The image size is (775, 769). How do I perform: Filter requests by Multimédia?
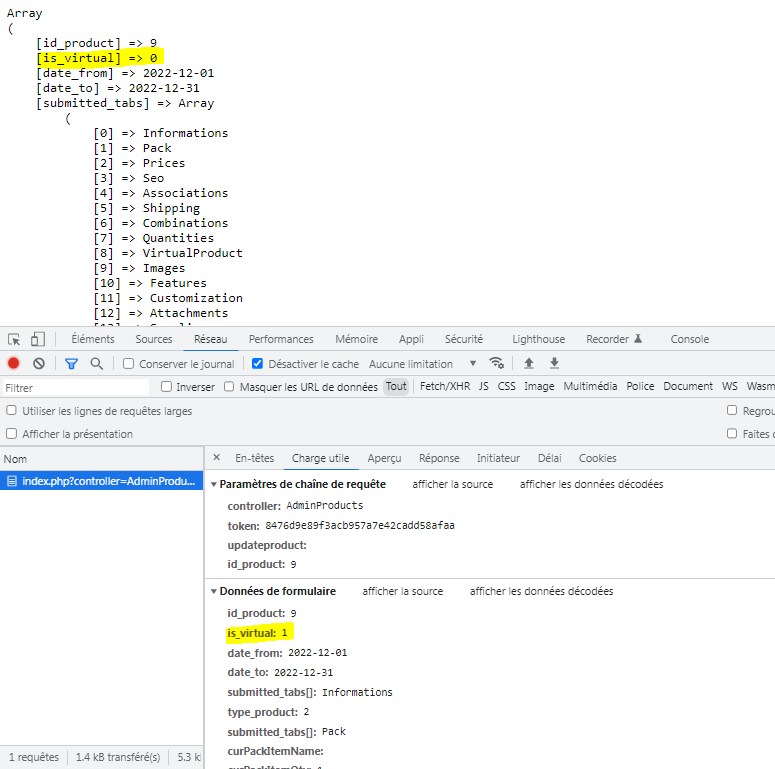(x=590, y=386)
